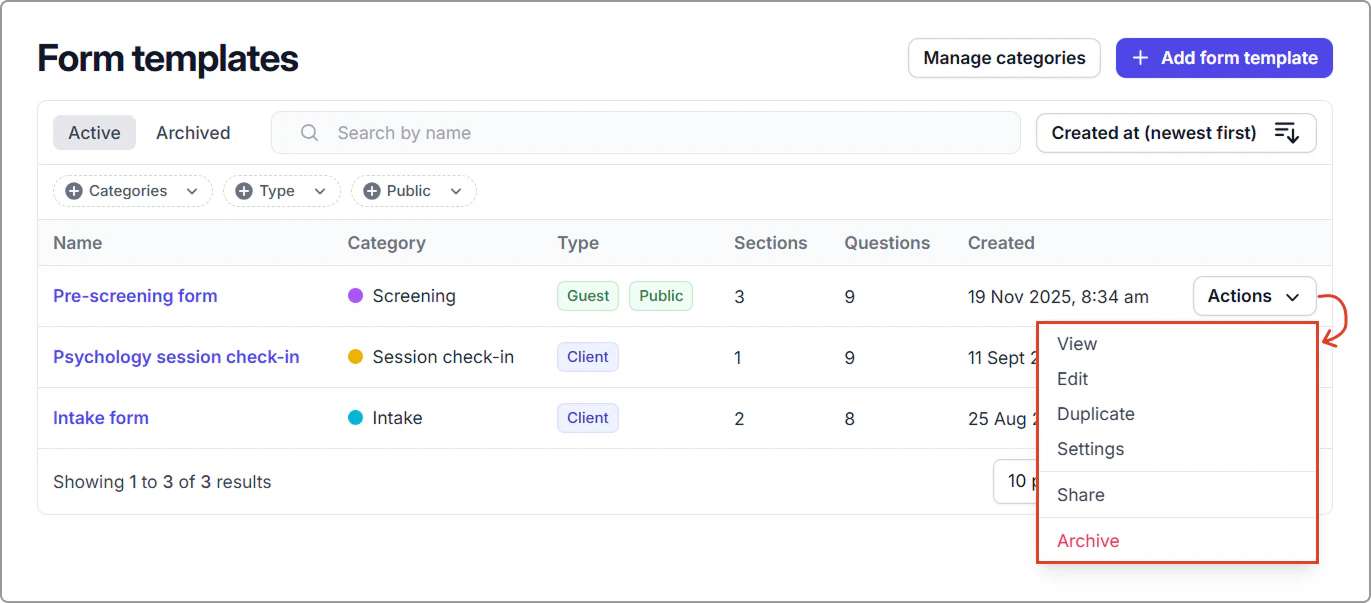Click the Type column header
Screen dimensions: 1371x603
[x=578, y=243]
